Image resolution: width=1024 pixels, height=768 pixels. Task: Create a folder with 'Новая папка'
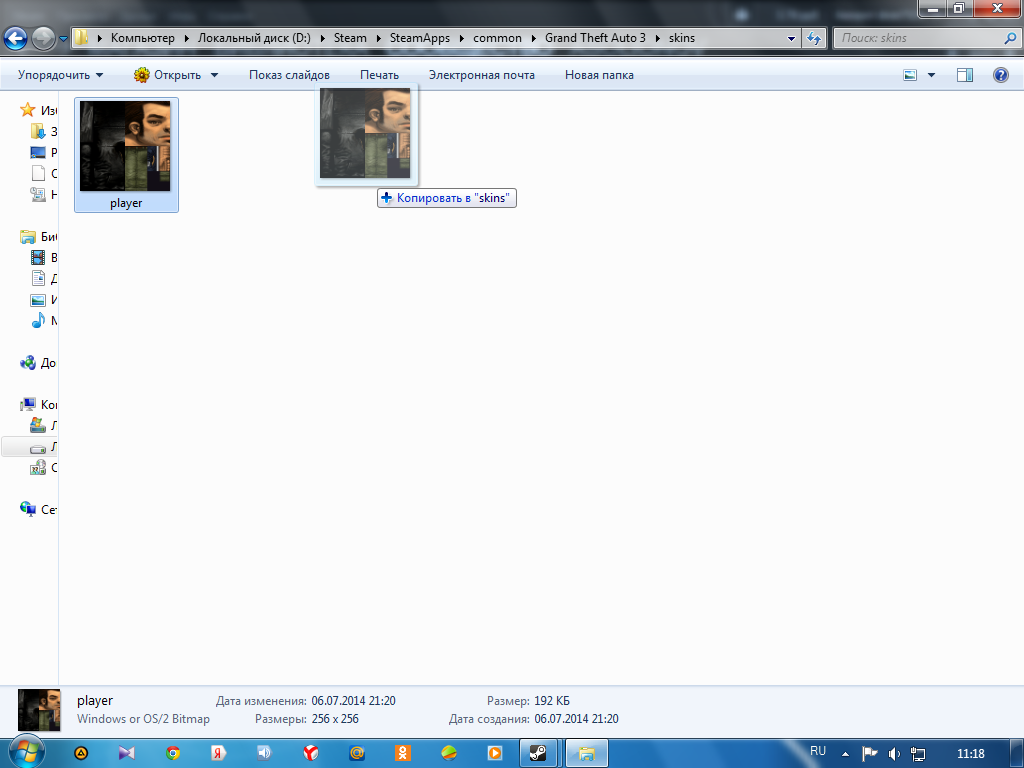tap(599, 75)
